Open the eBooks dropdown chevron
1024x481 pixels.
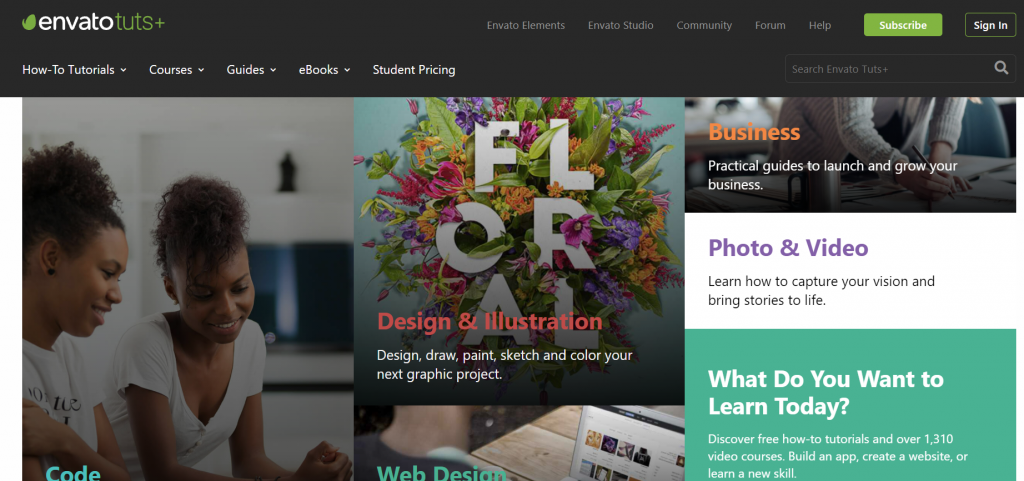pyautogui.click(x=347, y=70)
